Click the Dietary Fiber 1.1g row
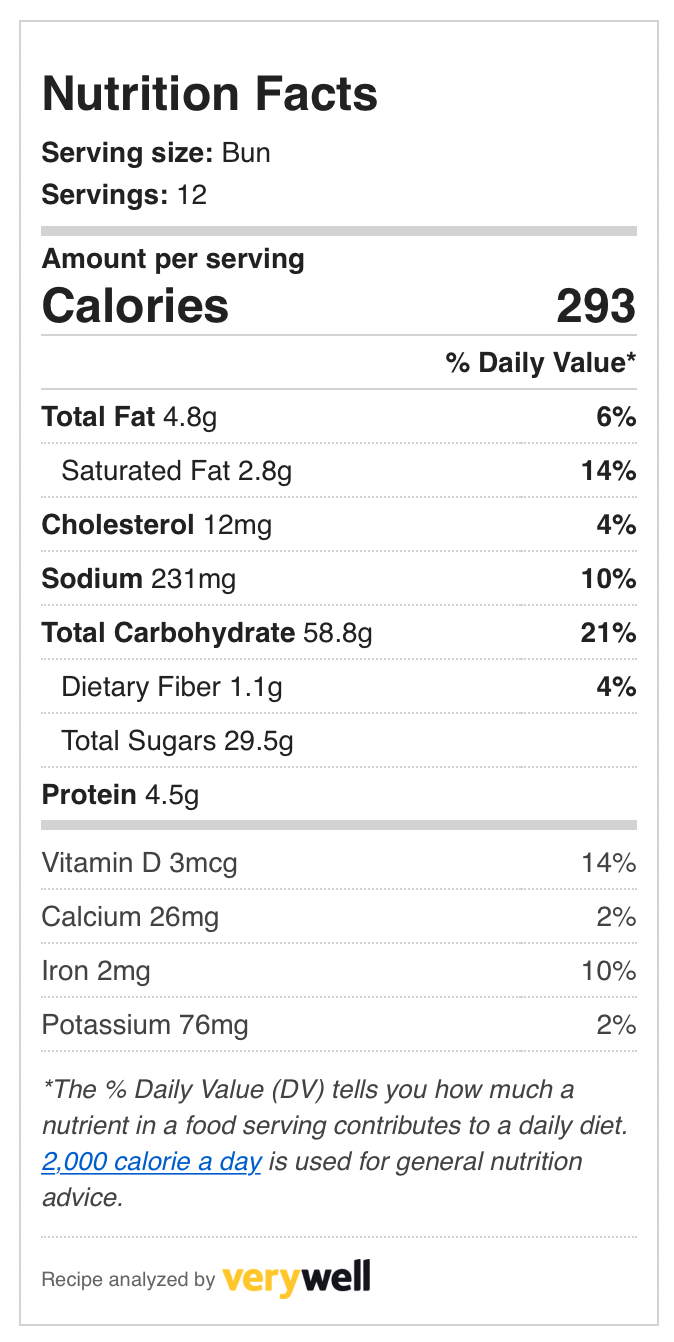Screen dimensions: 674x1342 [339, 686]
